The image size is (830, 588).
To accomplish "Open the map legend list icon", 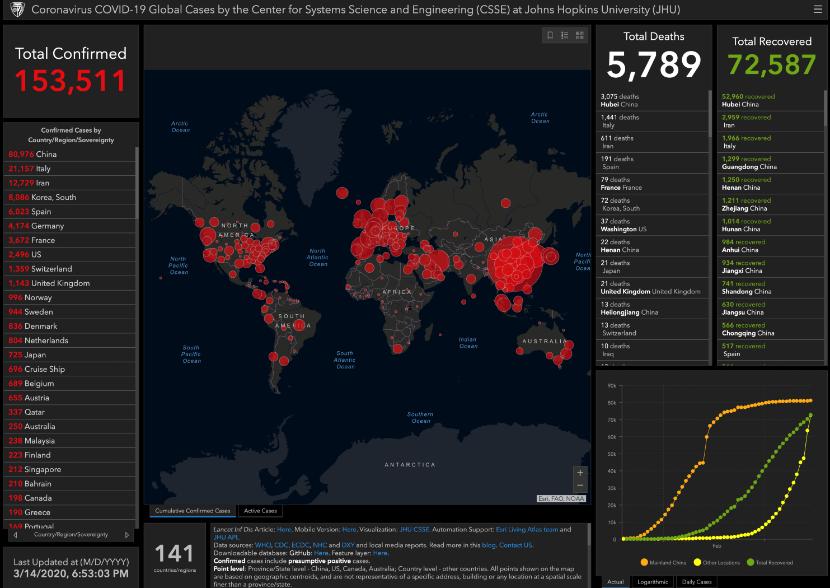I will (x=564, y=35).
